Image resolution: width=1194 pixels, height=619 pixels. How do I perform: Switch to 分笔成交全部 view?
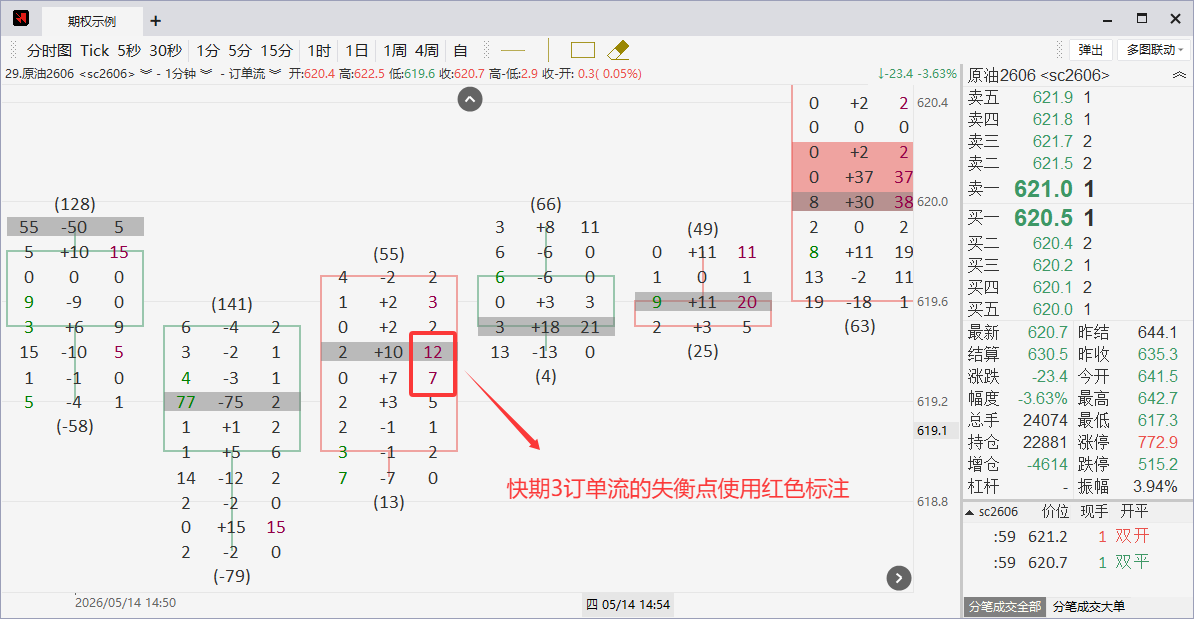click(x=1004, y=607)
